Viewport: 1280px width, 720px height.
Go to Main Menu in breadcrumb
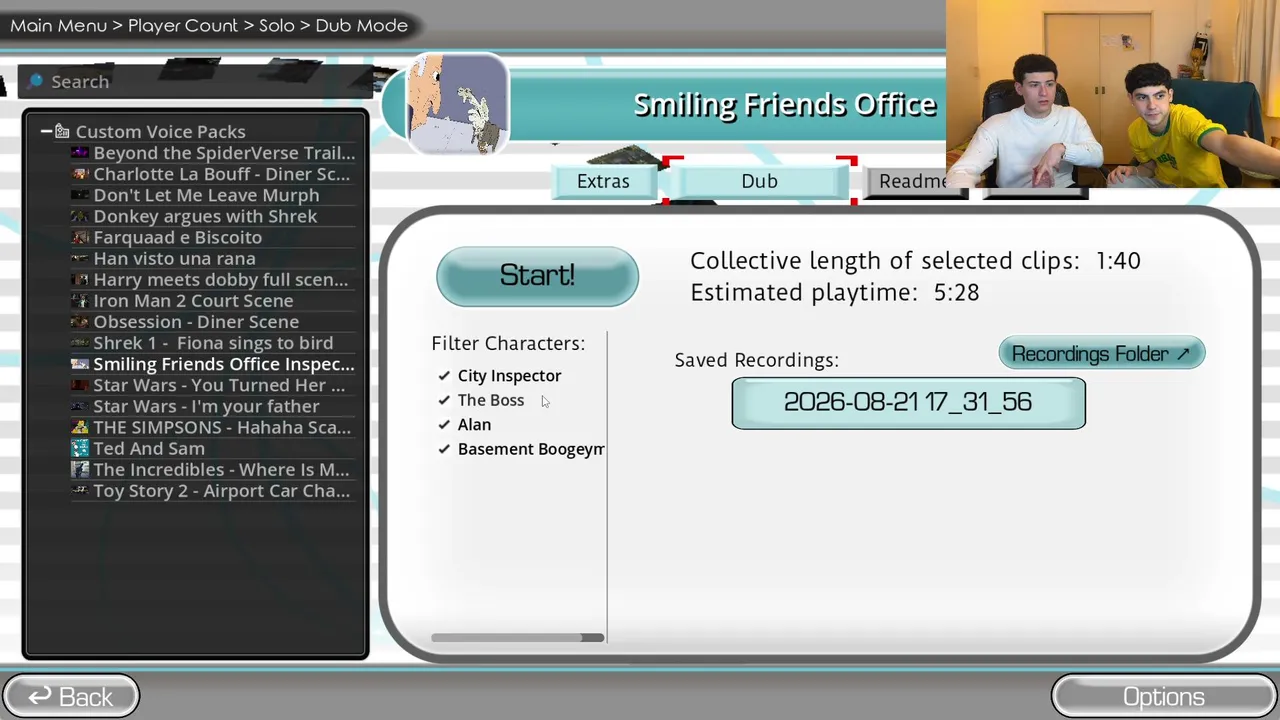pyautogui.click(x=58, y=25)
